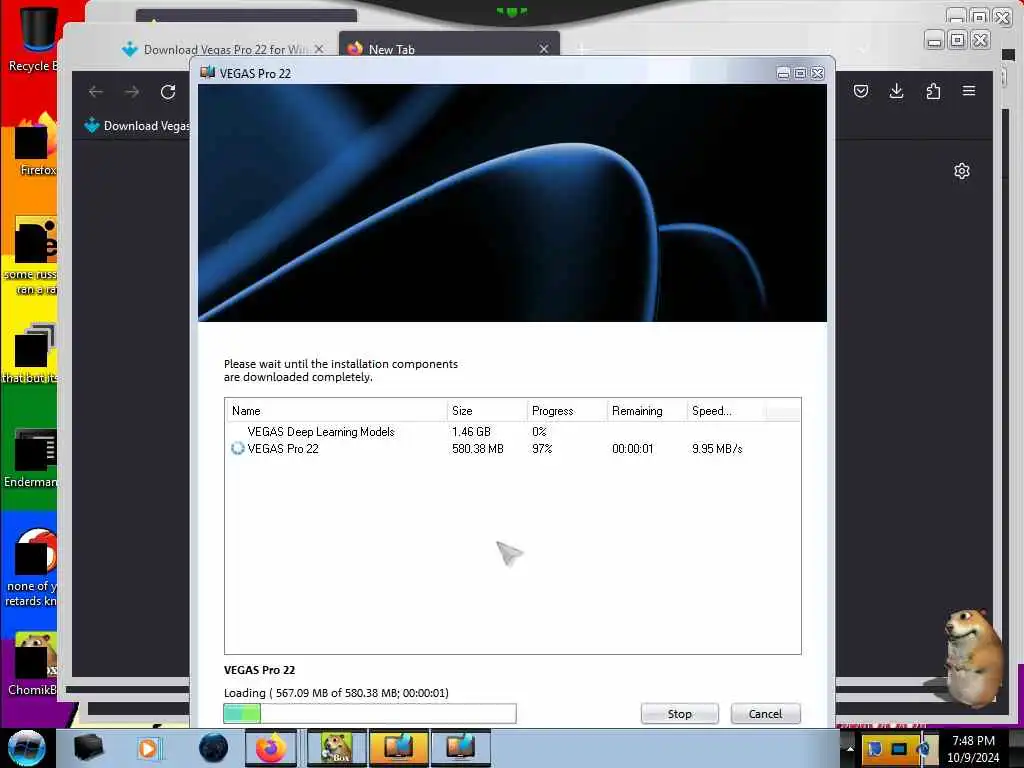Screen dimensions: 1024x768
Task: Click the loading progress bar
Action: pos(370,714)
